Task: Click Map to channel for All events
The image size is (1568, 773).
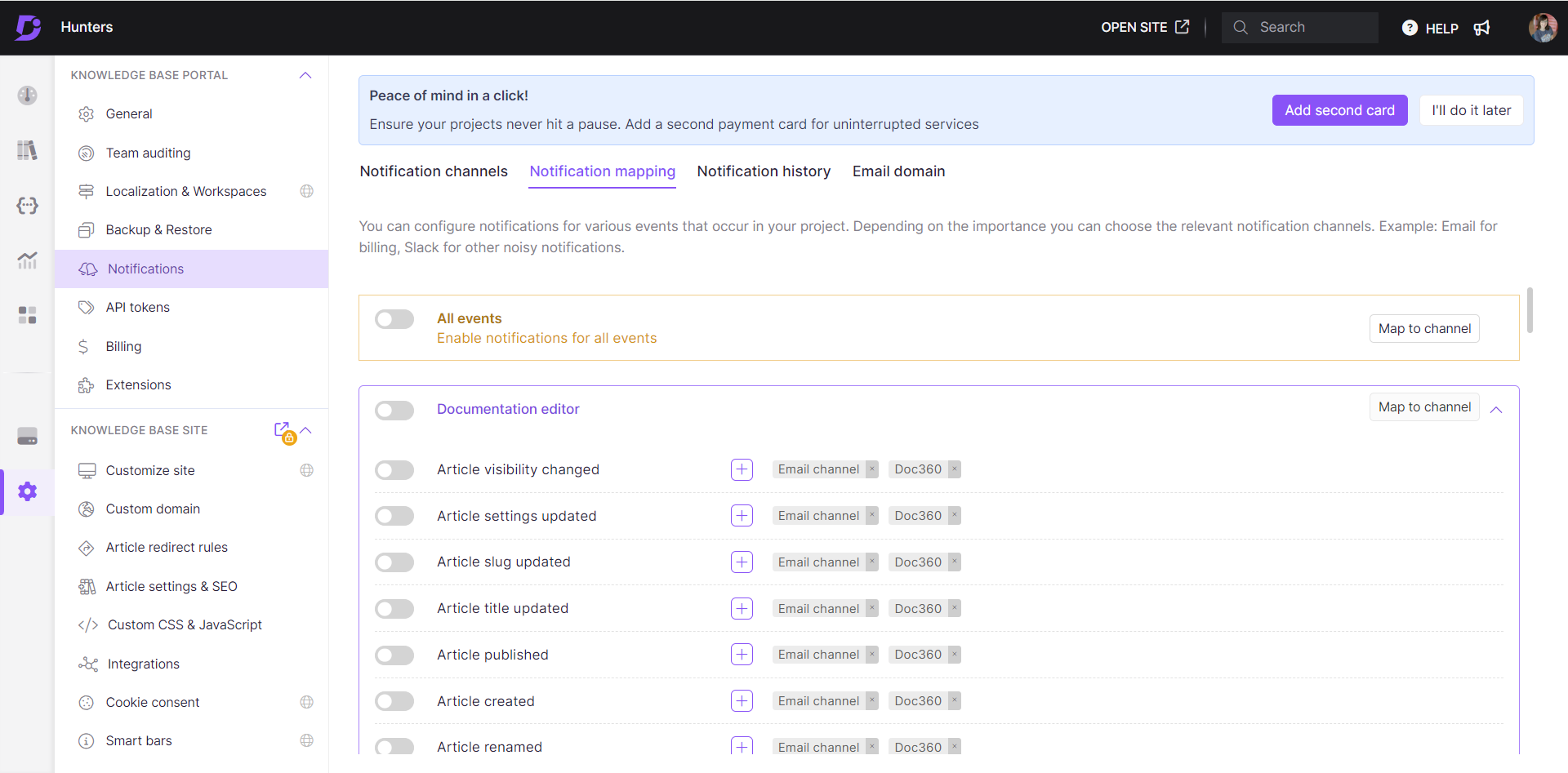Action: point(1424,328)
